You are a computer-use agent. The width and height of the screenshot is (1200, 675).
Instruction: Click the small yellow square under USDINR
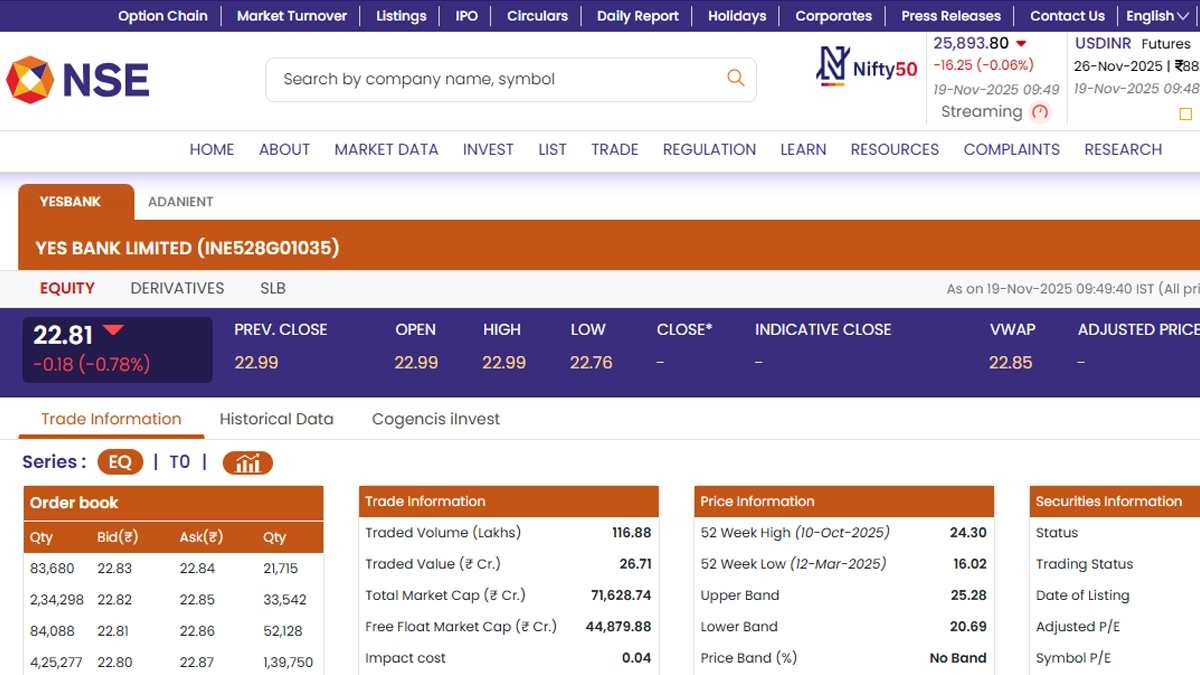pyautogui.click(x=1187, y=114)
